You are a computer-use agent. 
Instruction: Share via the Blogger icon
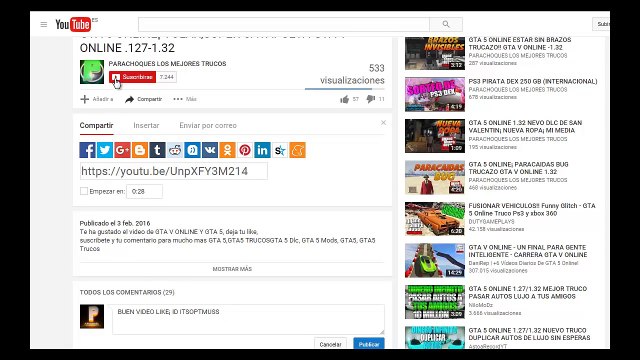coord(140,150)
